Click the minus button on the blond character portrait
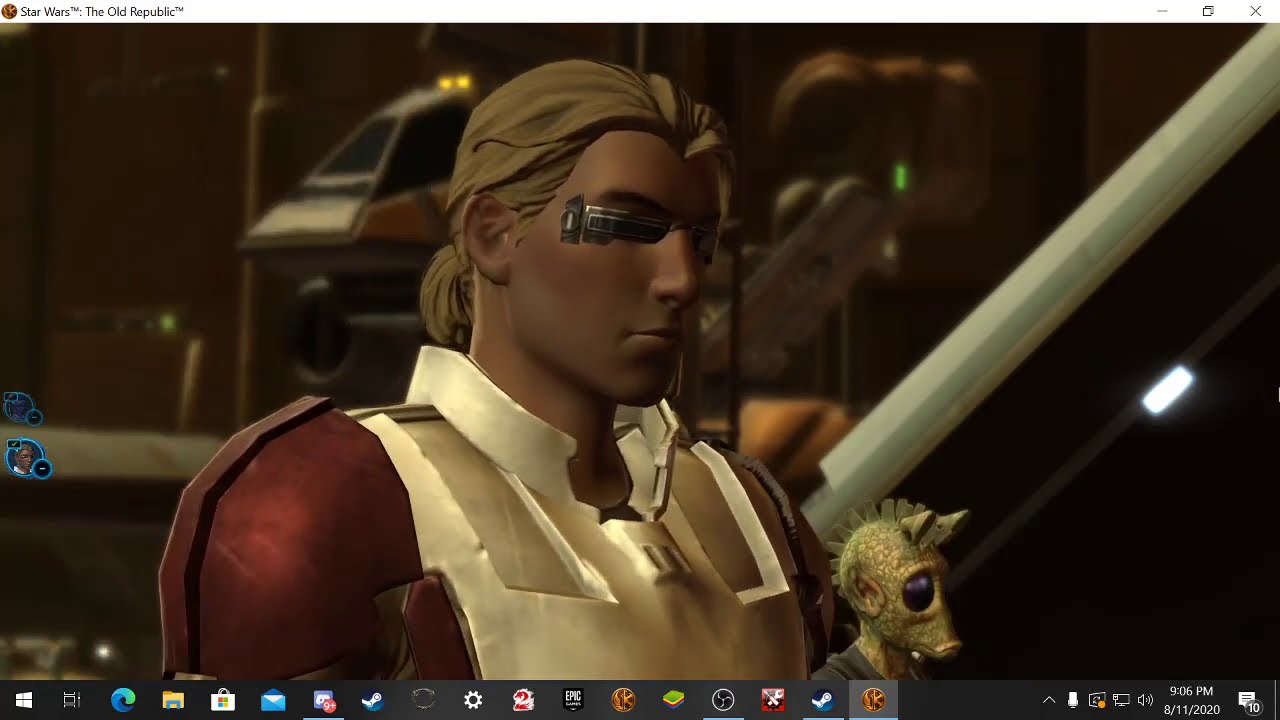1280x720 pixels. pos(42,468)
